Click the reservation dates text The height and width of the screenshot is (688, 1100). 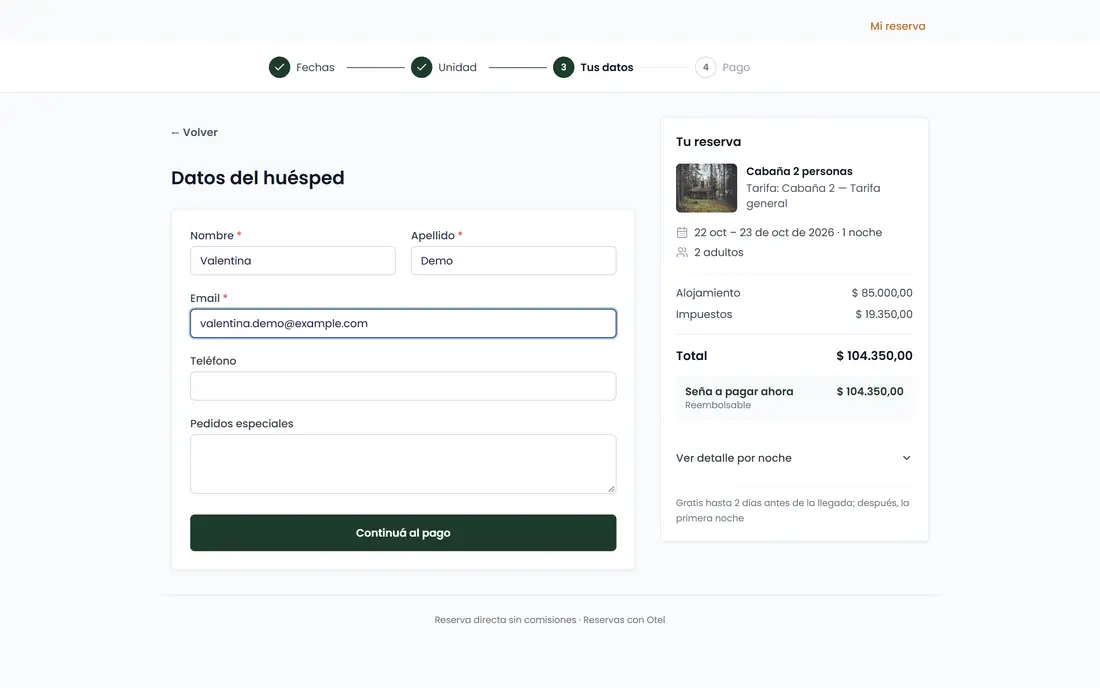[788, 233]
